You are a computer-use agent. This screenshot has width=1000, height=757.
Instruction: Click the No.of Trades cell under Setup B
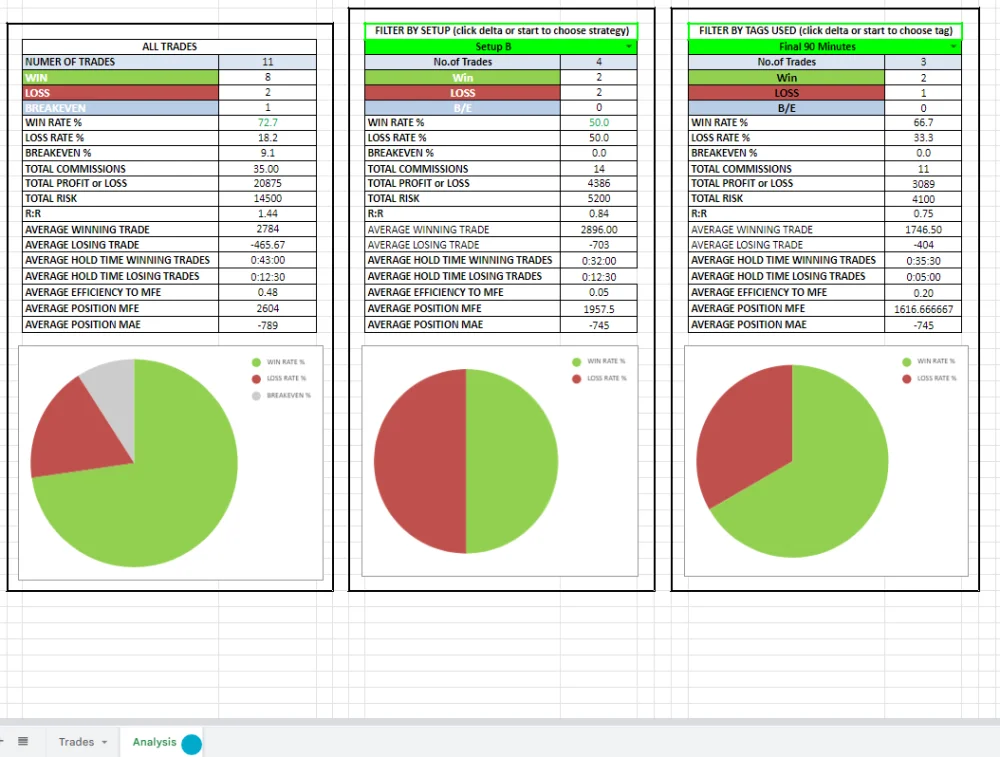pos(462,62)
